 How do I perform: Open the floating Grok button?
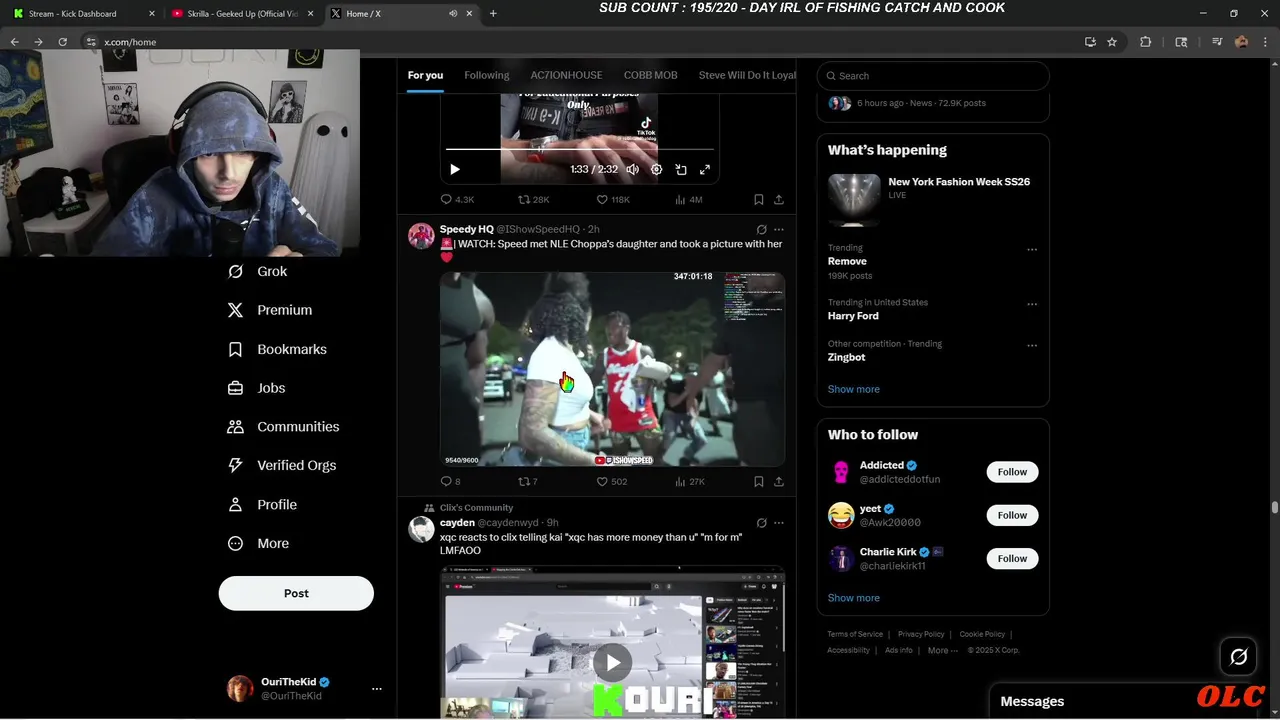click(x=1238, y=657)
